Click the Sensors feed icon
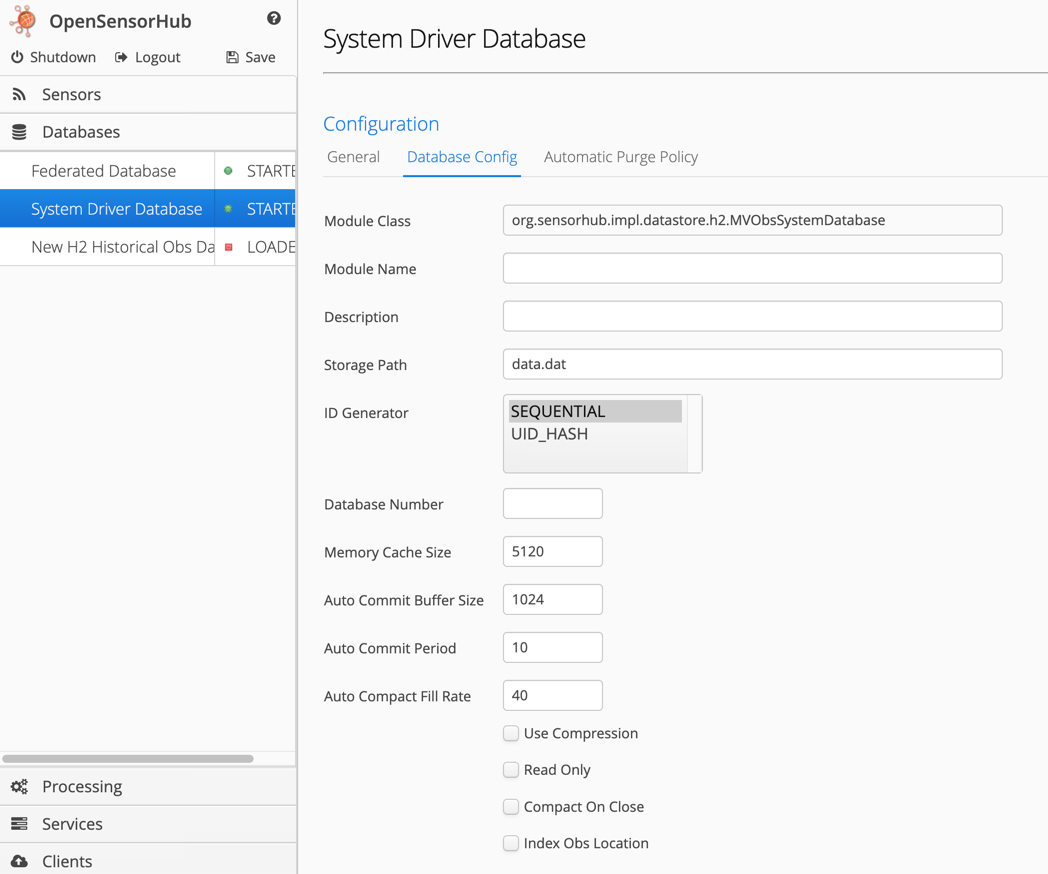This screenshot has width=1048, height=874. tap(19, 94)
